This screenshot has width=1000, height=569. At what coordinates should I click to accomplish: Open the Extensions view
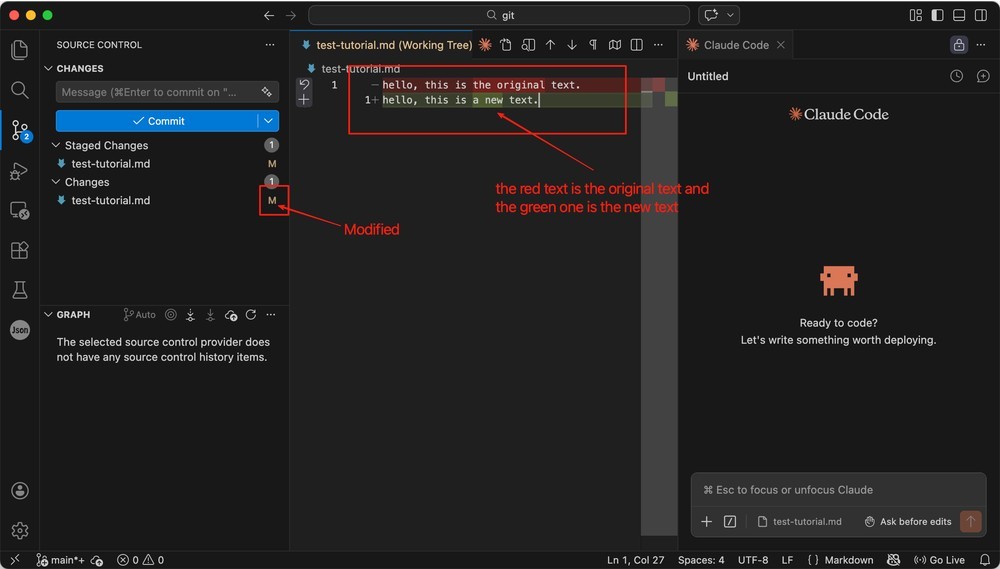(20, 250)
